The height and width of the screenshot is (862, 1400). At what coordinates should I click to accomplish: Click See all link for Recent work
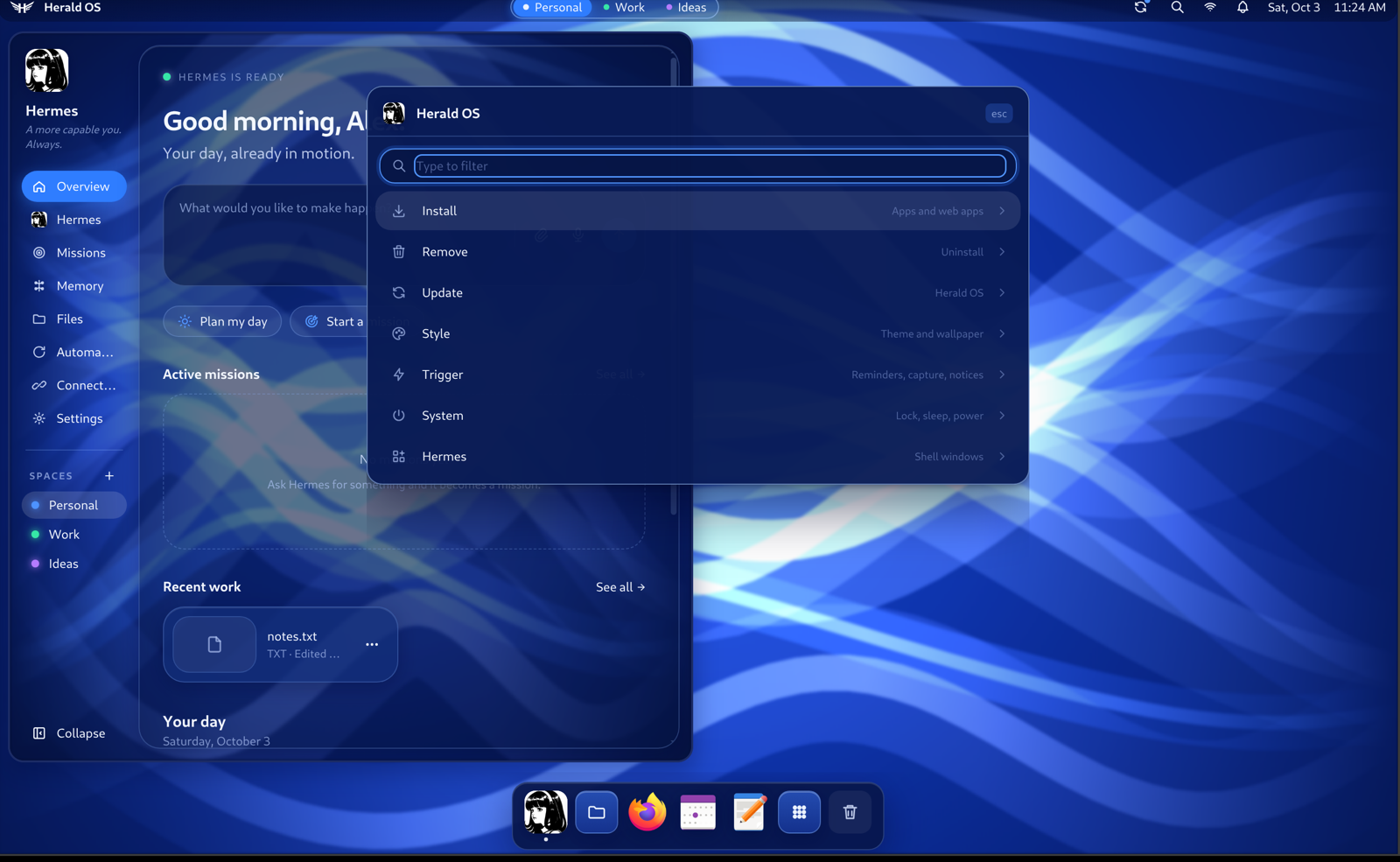(620, 587)
